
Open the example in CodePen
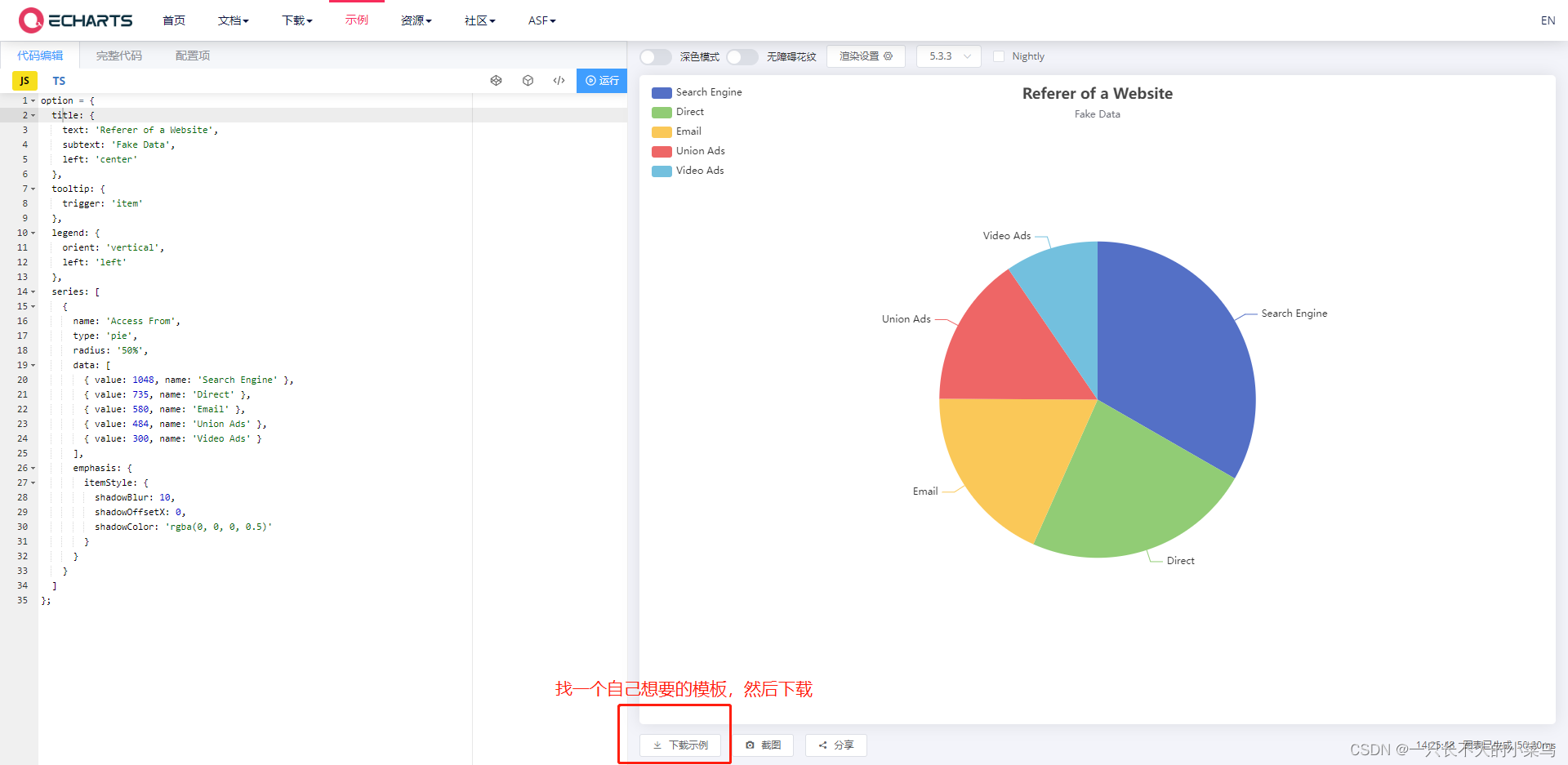coord(497,80)
